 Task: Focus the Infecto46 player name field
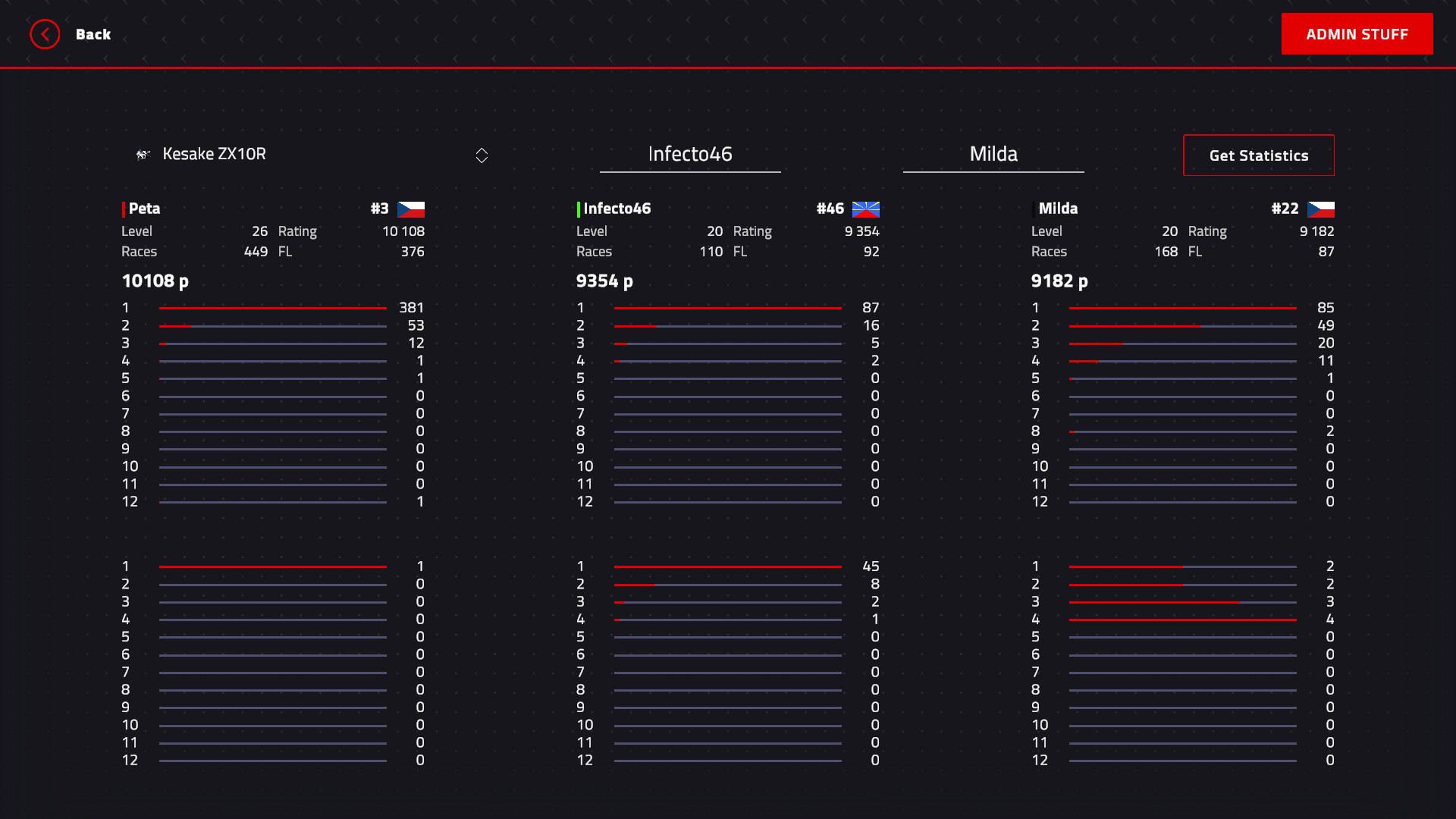[x=690, y=155]
